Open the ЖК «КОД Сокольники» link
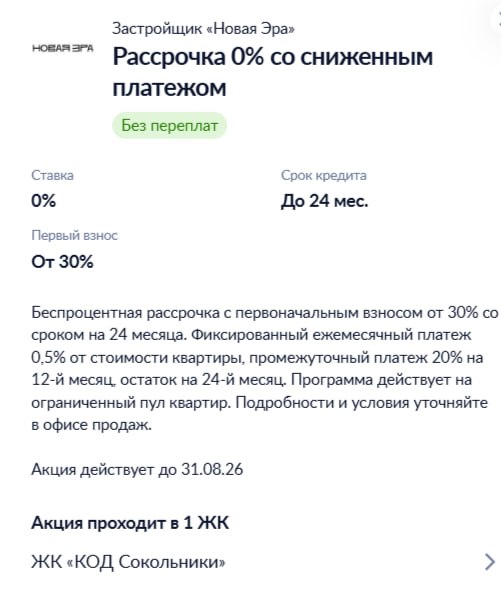501x589 pixels. (x=128, y=562)
